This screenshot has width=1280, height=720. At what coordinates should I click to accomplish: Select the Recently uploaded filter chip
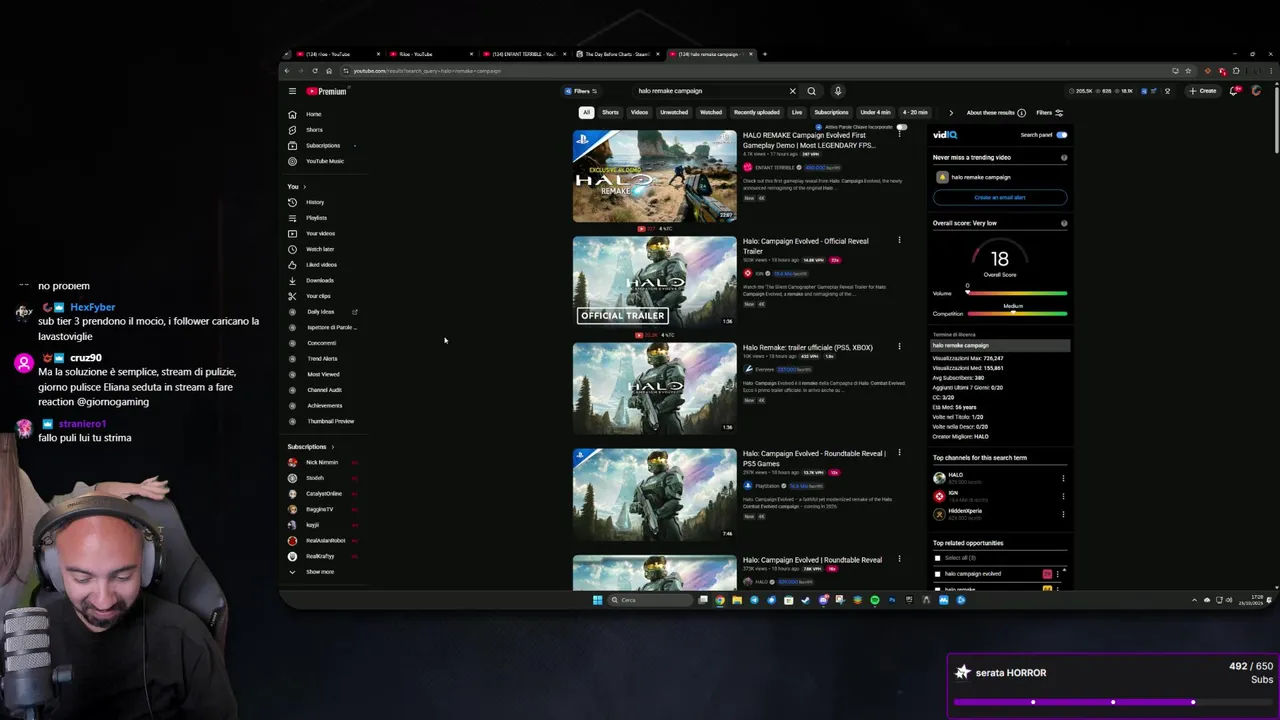click(x=757, y=113)
